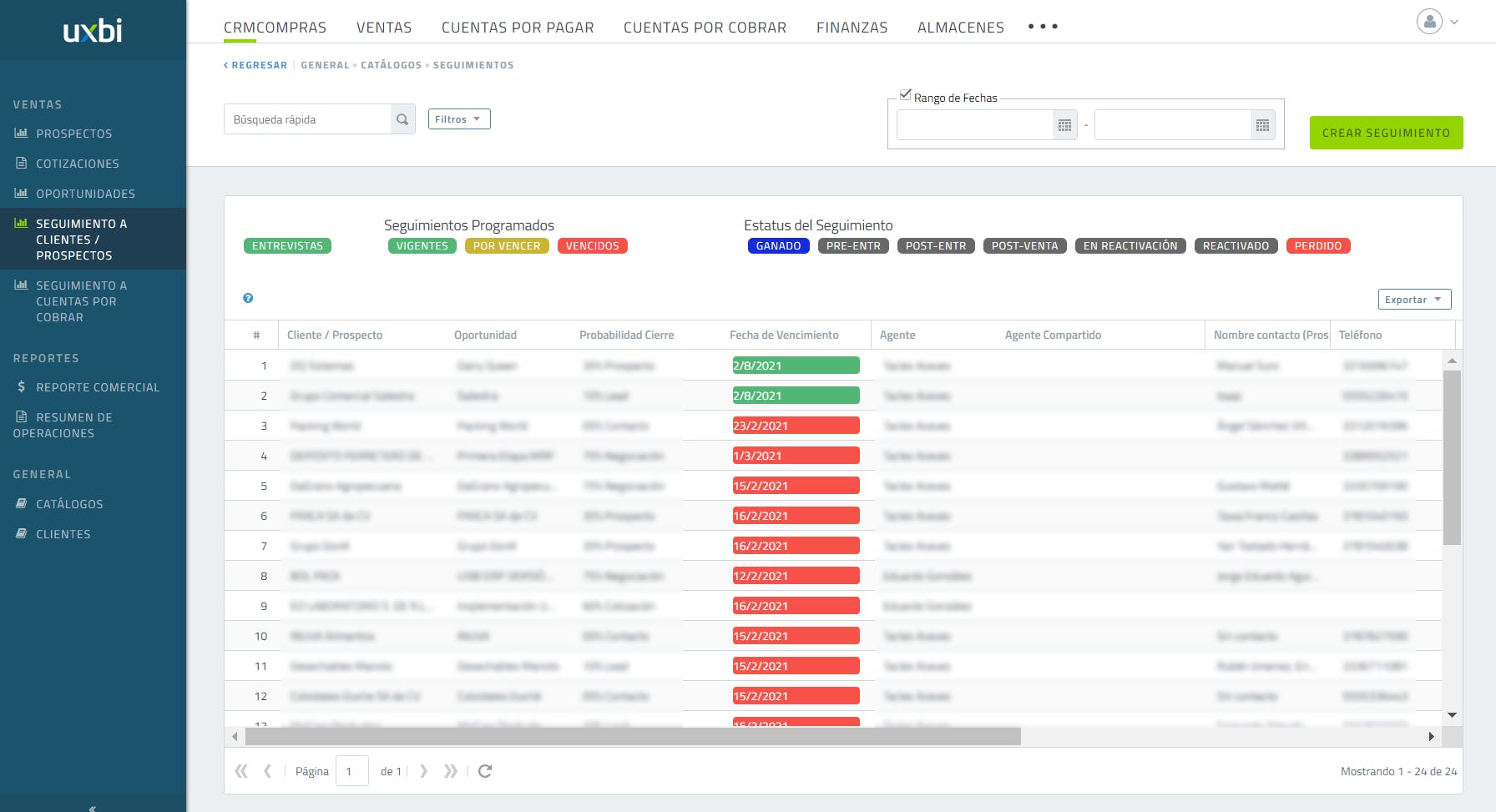
Task: Click the REGRESAR back link
Action: [255, 65]
